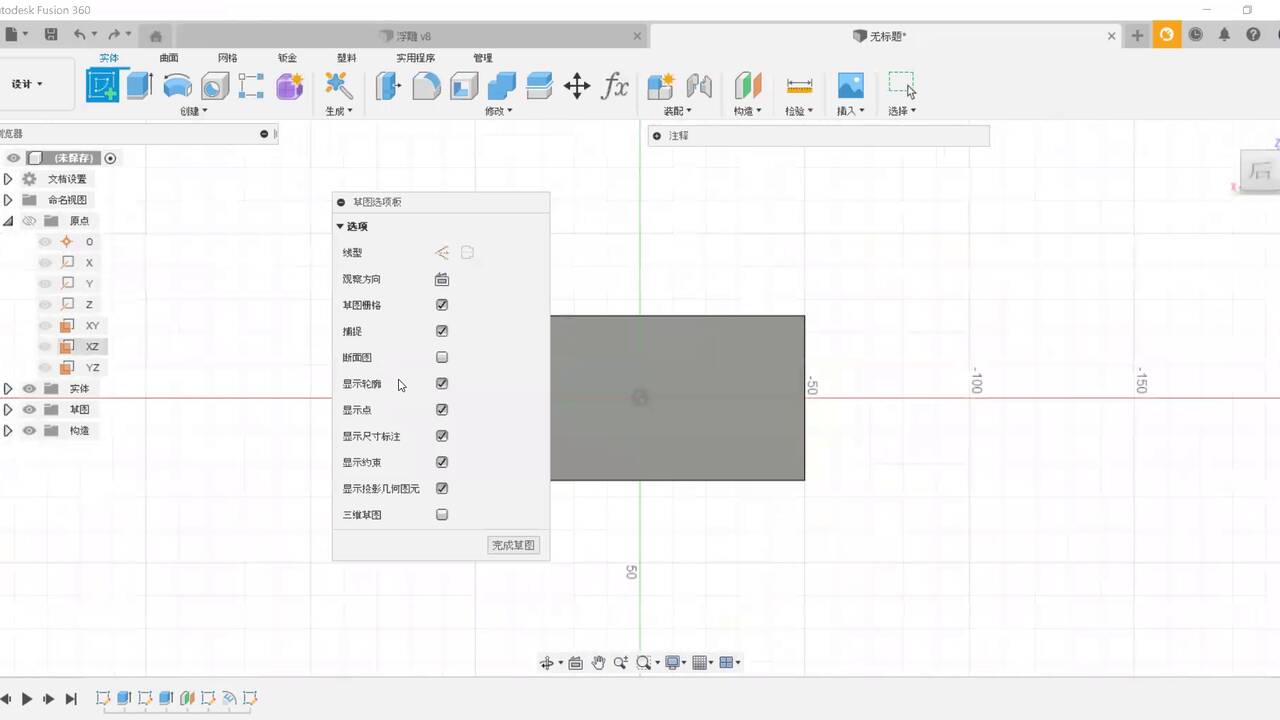Screen dimensions: 1280x720
Task: Toggle the 草图栅格 checkbox
Action: 442,305
